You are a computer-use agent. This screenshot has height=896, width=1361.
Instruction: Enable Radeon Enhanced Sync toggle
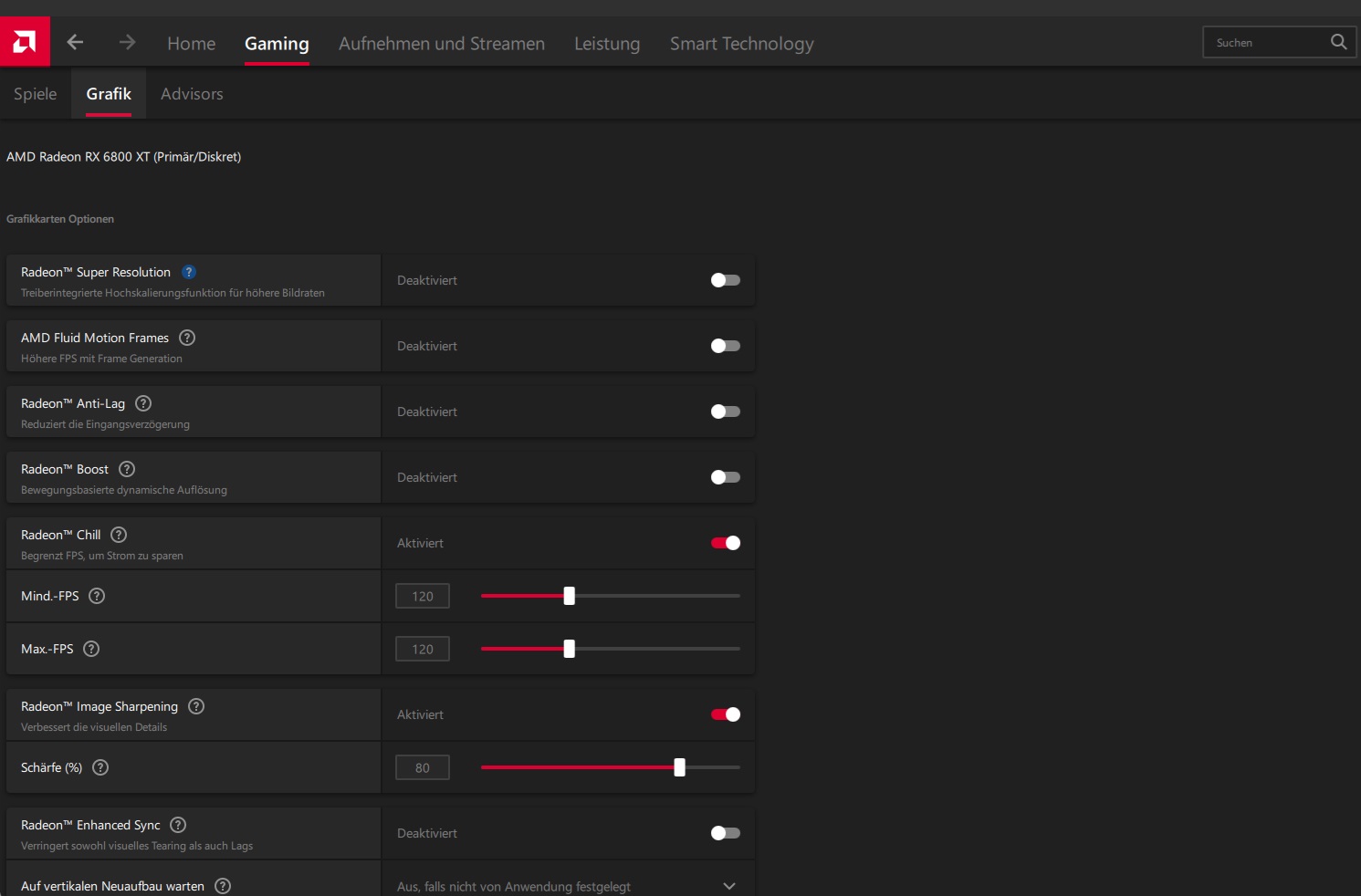point(726,833)
